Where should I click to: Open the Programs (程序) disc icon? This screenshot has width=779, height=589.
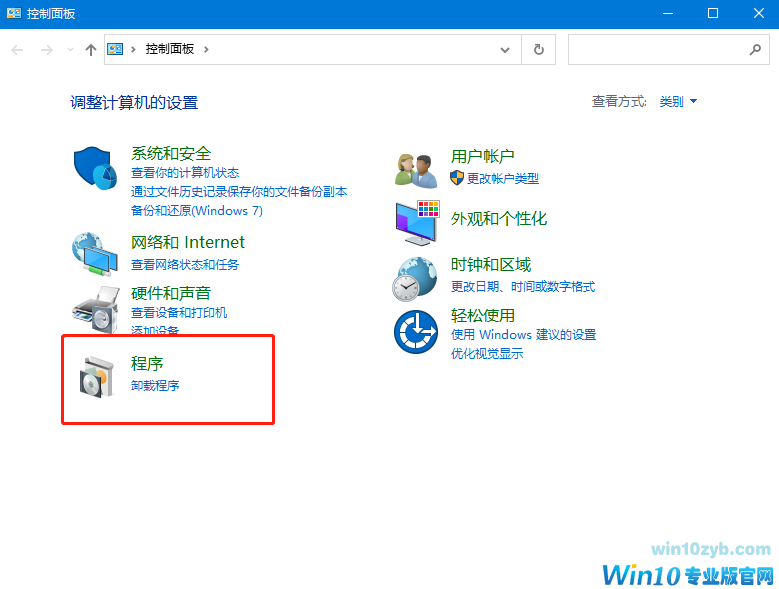(96, 377)
